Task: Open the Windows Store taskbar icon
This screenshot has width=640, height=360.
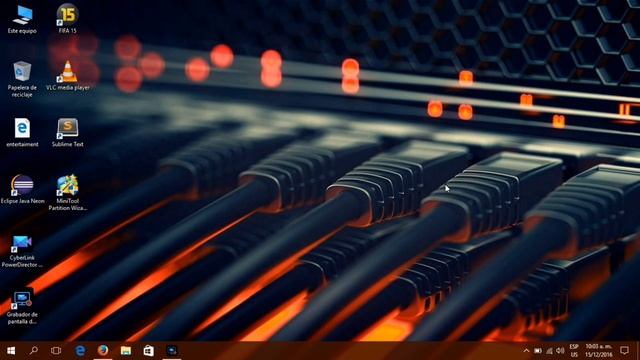Action: click(x=149, y=351)
